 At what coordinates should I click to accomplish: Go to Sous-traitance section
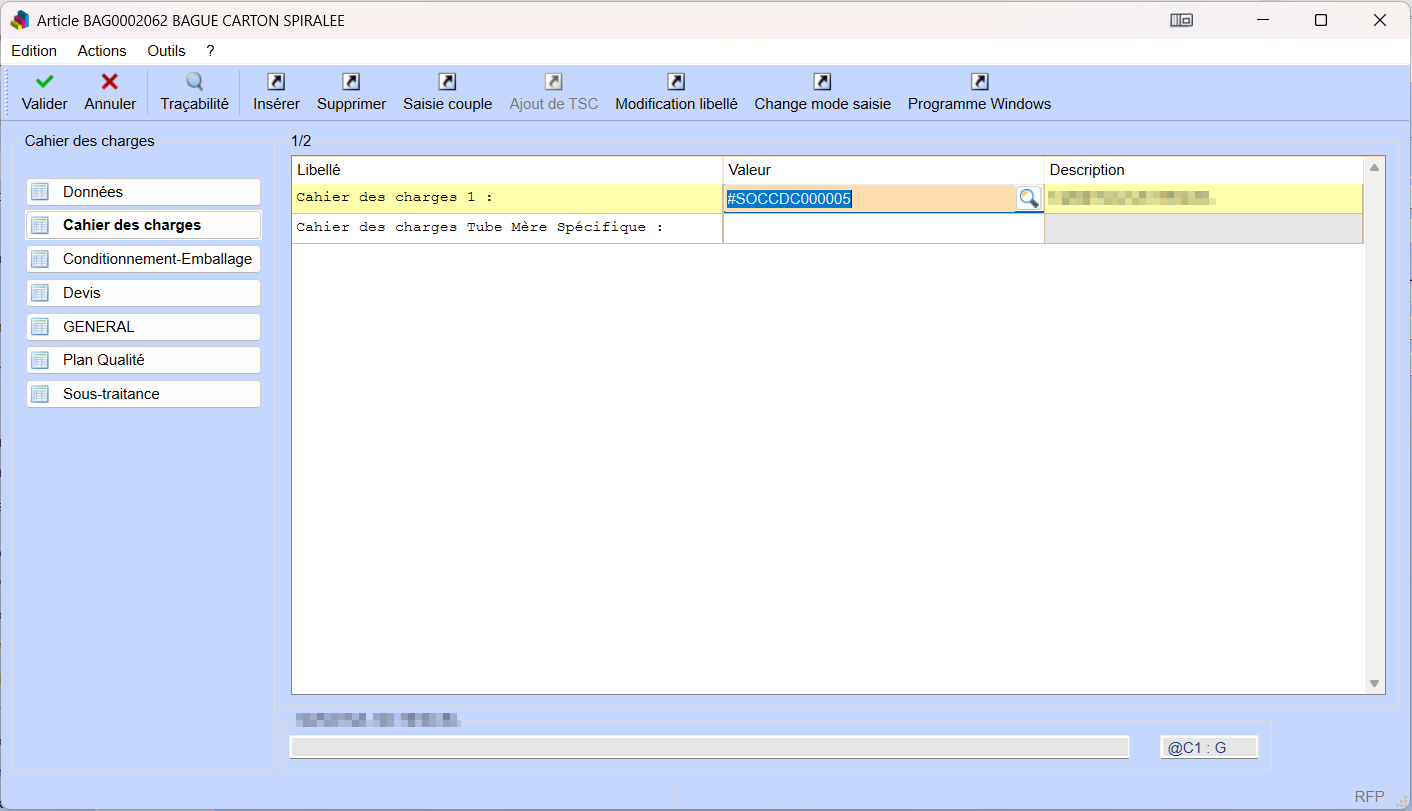point(143,394)
